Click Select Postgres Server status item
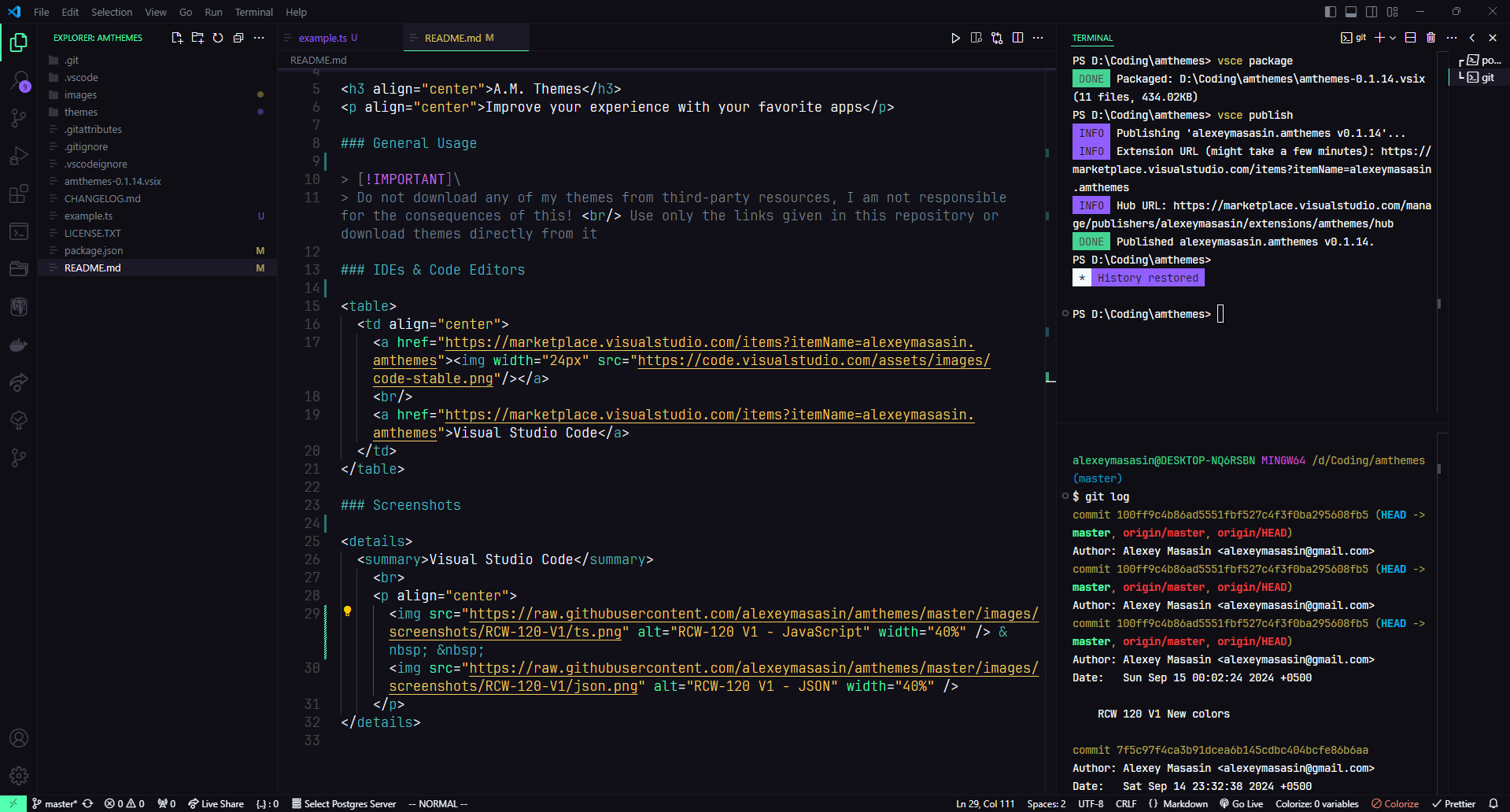The width and height of the screenshot is (1510, 812). pyautogui.click(x=344, y=804)
